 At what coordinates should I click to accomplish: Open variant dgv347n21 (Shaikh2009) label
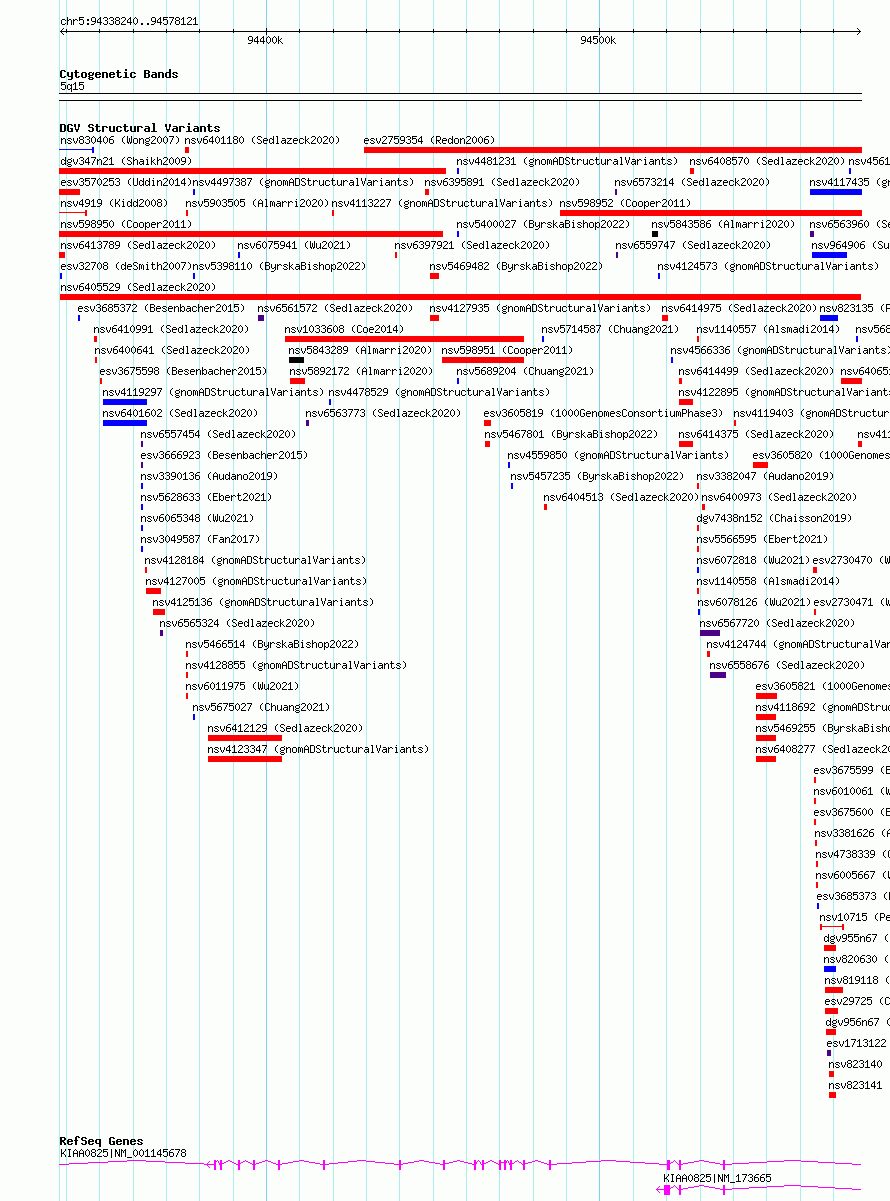125,161
